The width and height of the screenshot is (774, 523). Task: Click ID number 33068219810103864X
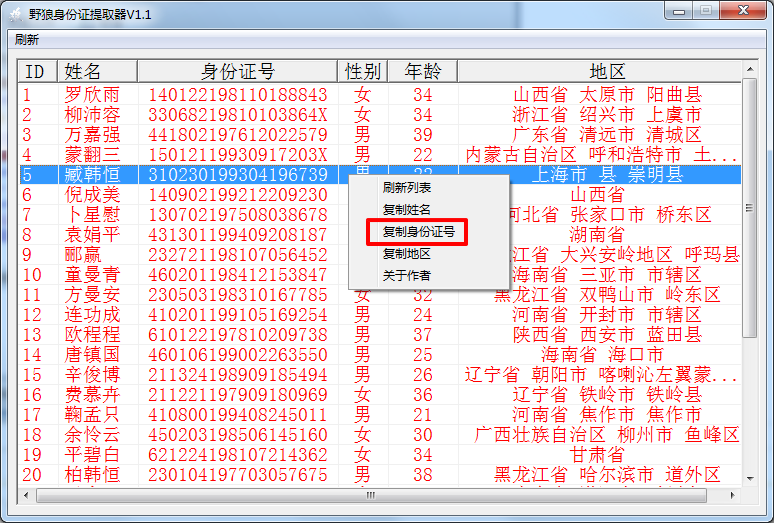point(238,114)
